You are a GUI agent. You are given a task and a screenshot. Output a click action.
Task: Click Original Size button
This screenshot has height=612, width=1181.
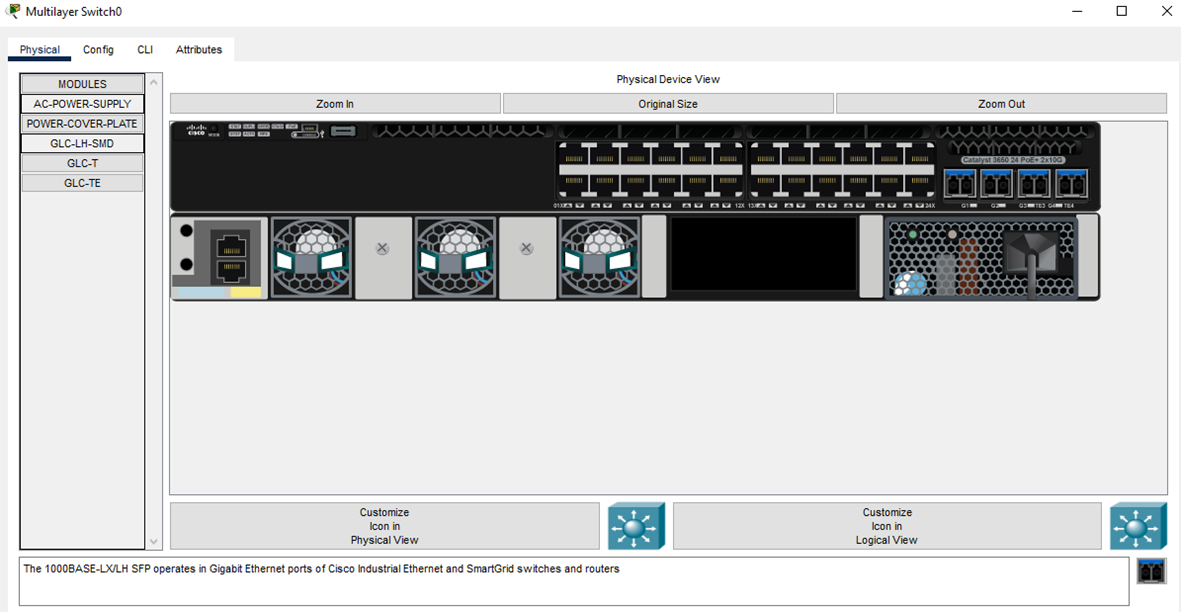click(x=668, y=104)
